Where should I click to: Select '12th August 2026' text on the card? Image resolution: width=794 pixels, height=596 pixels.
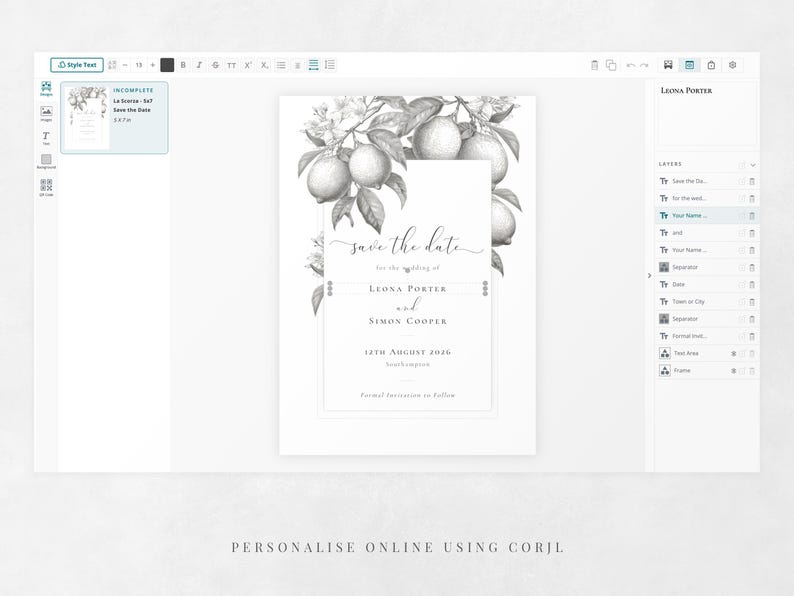click(408, 352)
